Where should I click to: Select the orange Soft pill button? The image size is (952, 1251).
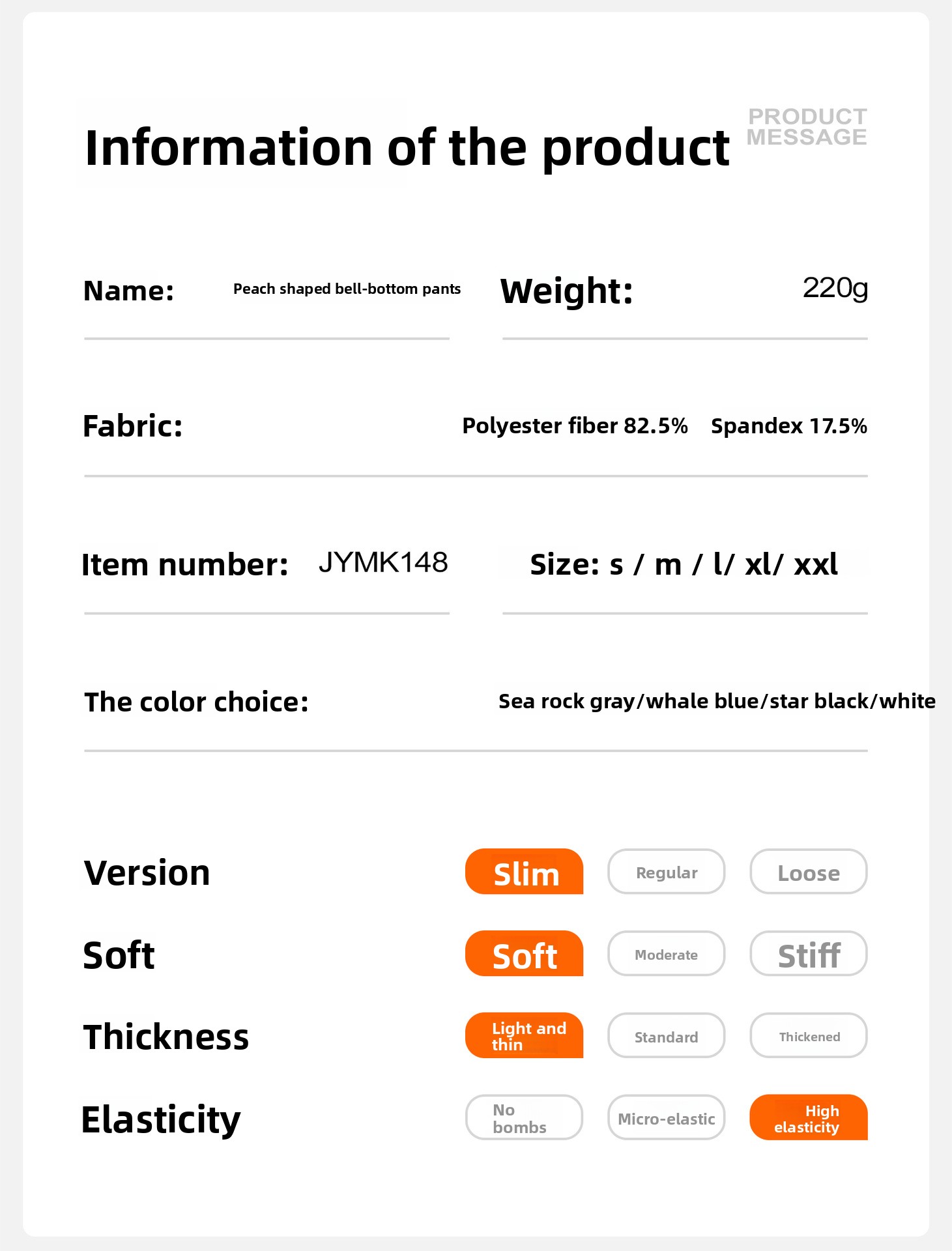pyautogui.click(x=524, y=954)
